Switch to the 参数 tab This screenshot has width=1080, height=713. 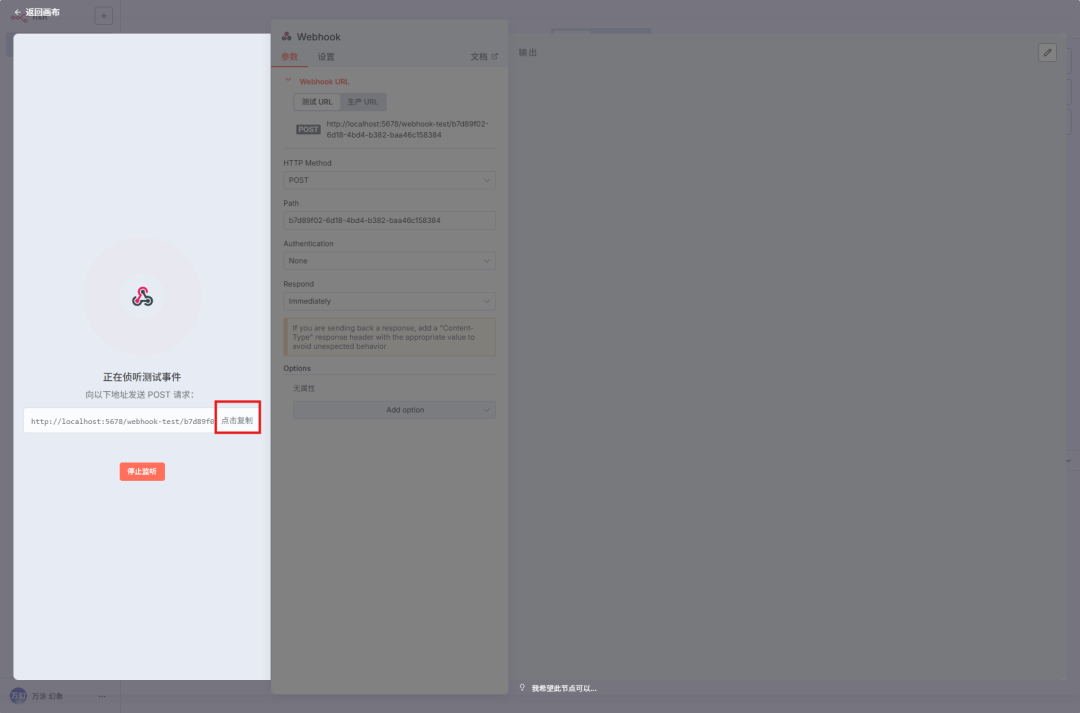(x=290, y=57)
